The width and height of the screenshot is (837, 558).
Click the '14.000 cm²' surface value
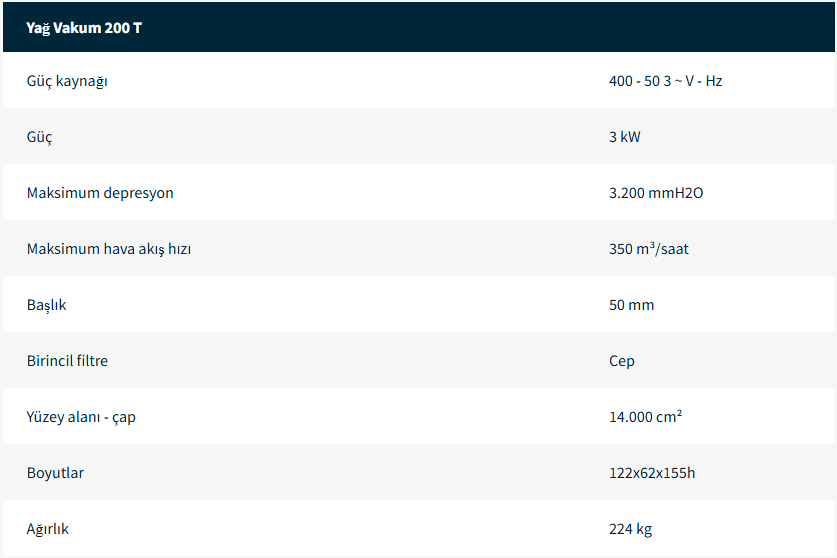pos(645,417)
